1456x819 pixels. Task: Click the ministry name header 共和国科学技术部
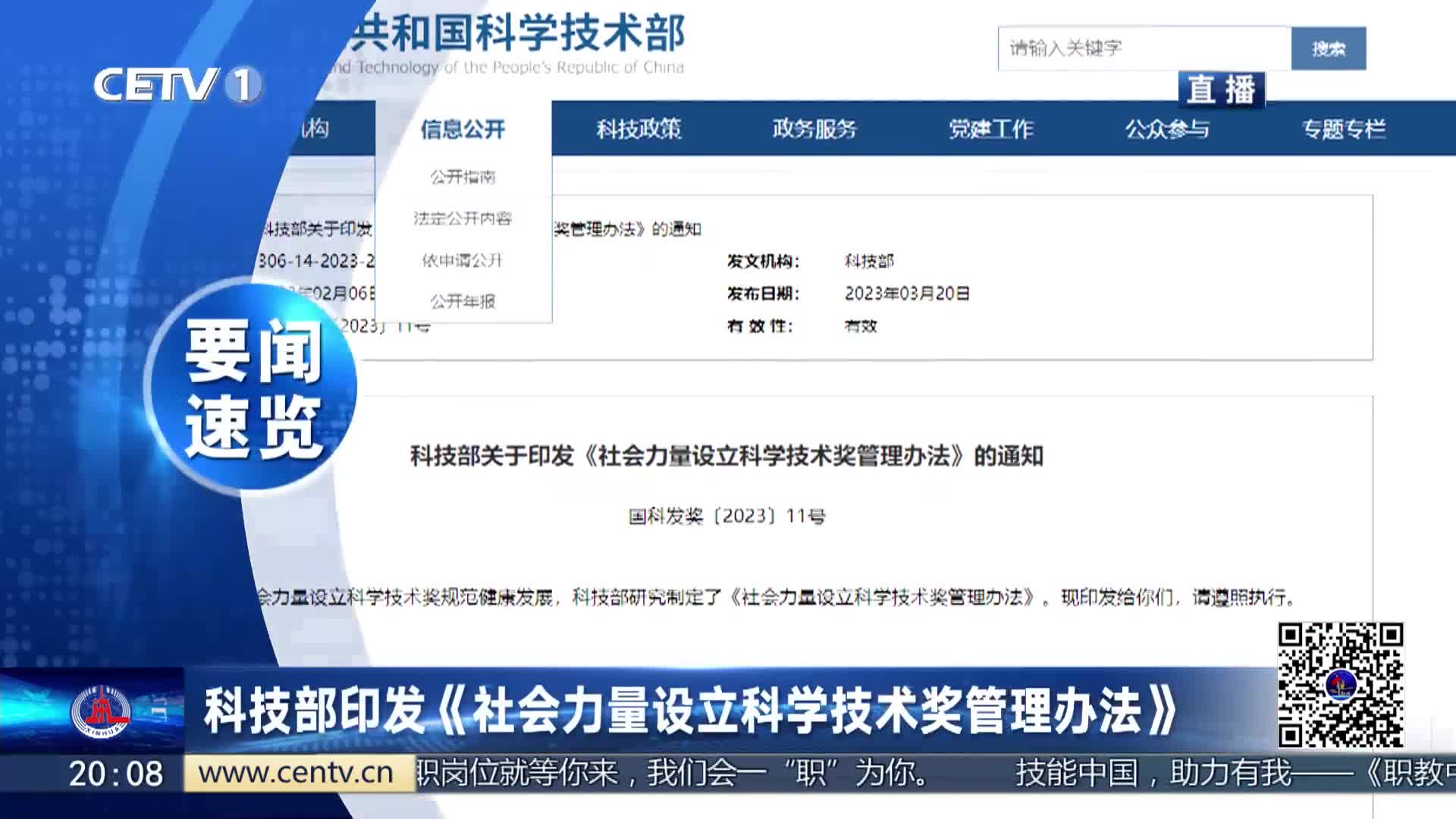pos(519,33)
